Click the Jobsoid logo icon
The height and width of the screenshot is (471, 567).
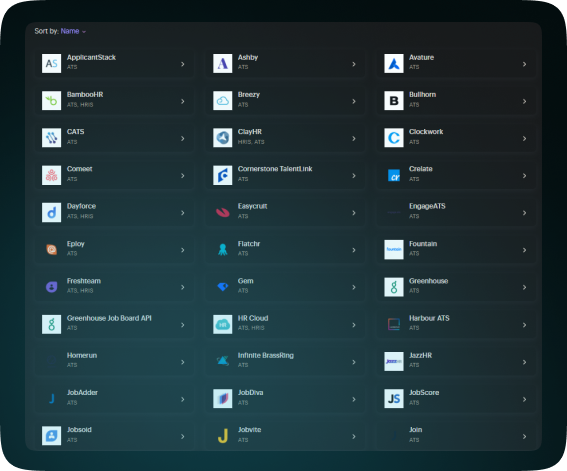pyautogui.click(x=51, y=436)
